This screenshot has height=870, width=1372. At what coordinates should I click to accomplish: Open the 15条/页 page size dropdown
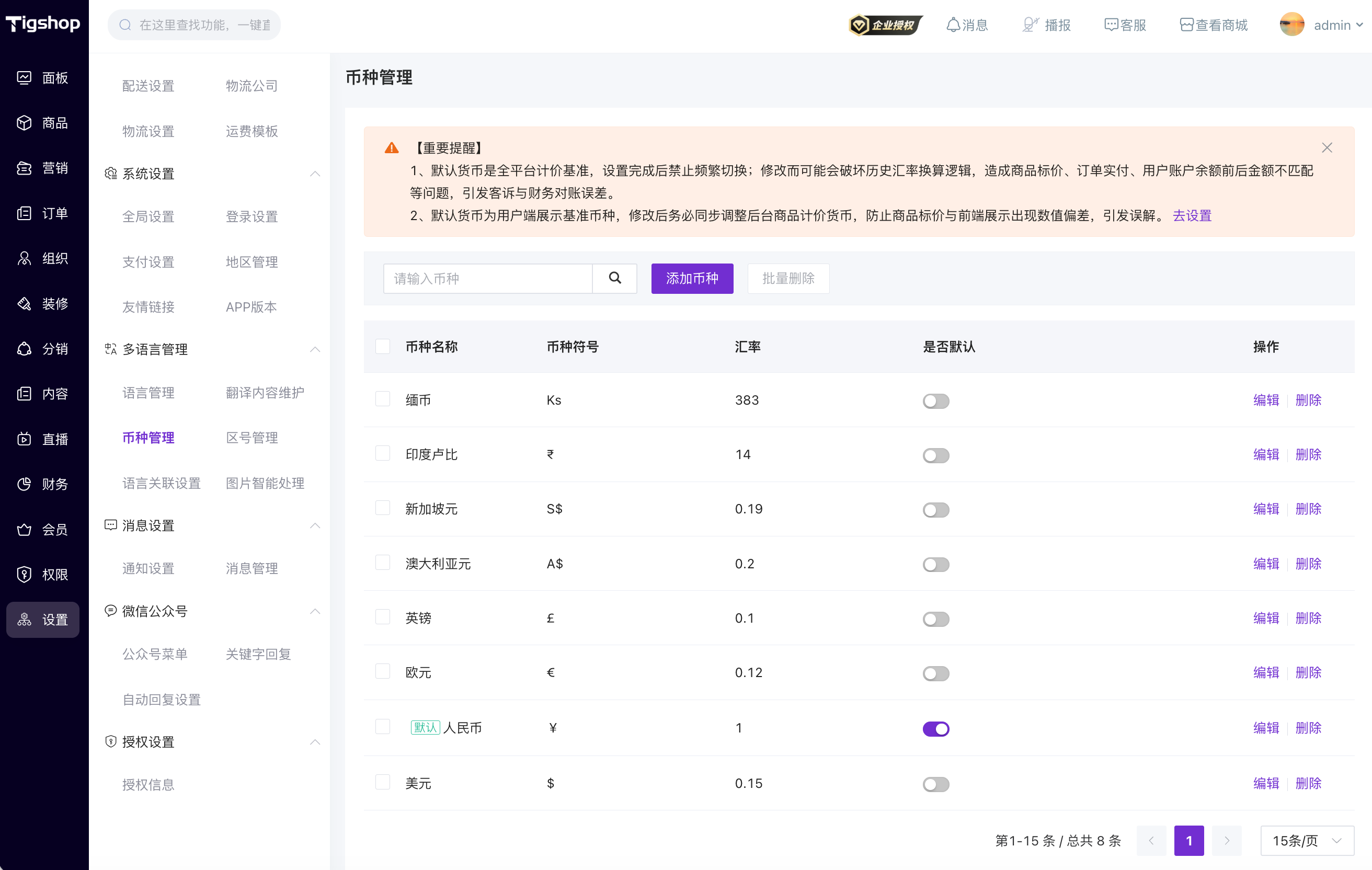pos(1307,841)
